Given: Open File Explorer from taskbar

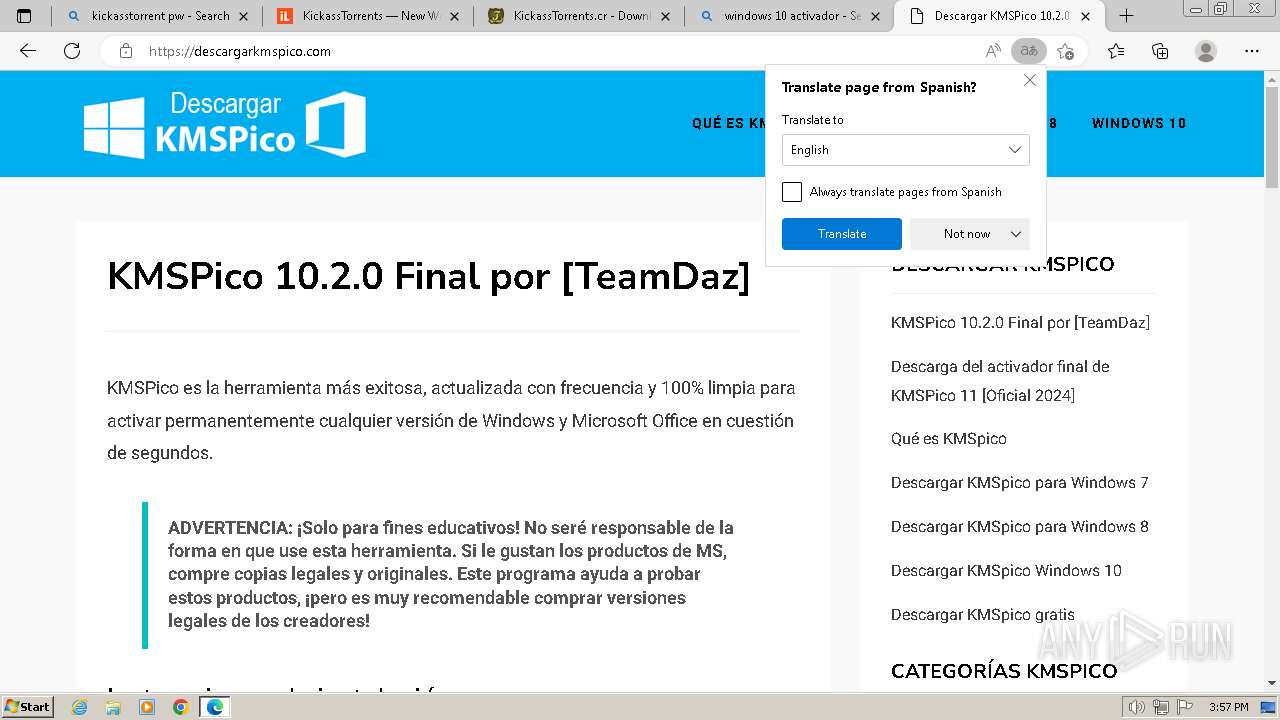Looking at the screenshot, I should tap(113, 707).
